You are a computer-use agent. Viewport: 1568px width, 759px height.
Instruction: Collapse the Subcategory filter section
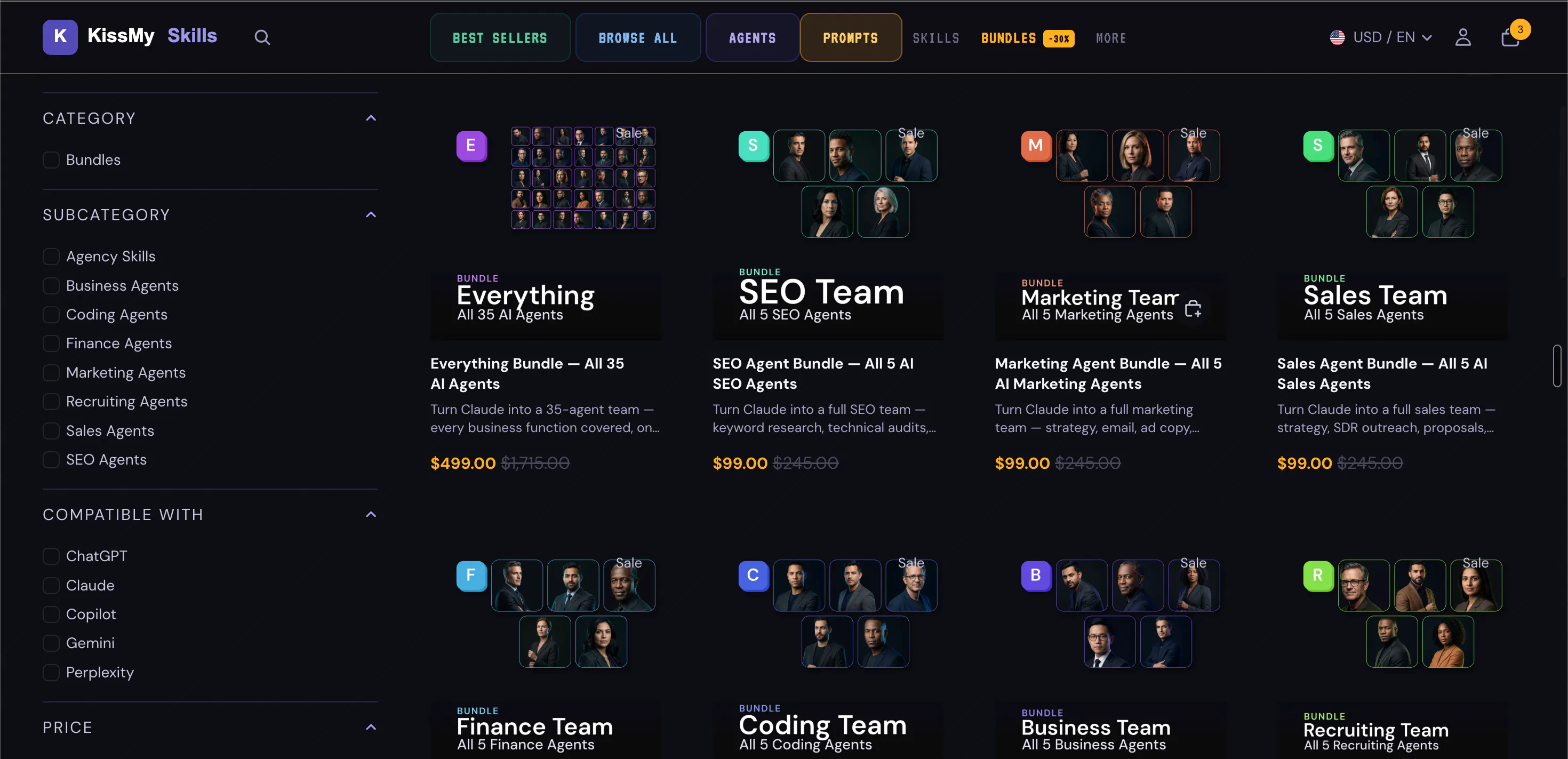(371, 215)
